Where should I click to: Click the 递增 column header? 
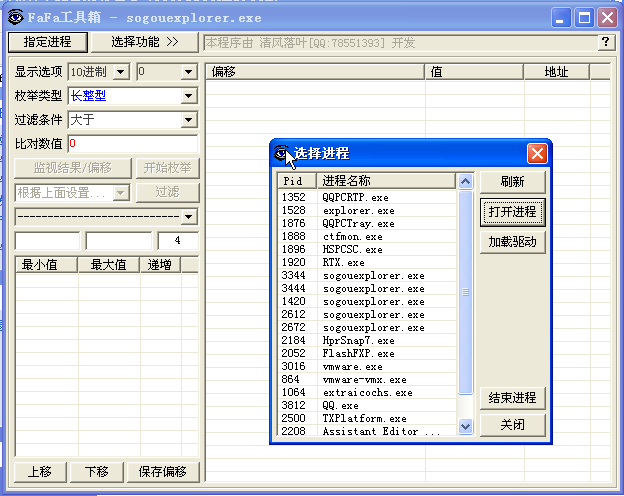pos(160,265)
